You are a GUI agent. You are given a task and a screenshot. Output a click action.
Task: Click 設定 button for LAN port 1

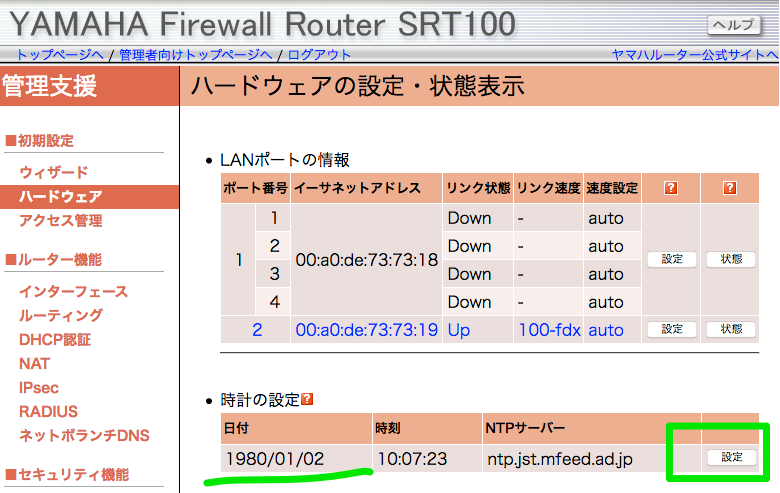(672, 259)
